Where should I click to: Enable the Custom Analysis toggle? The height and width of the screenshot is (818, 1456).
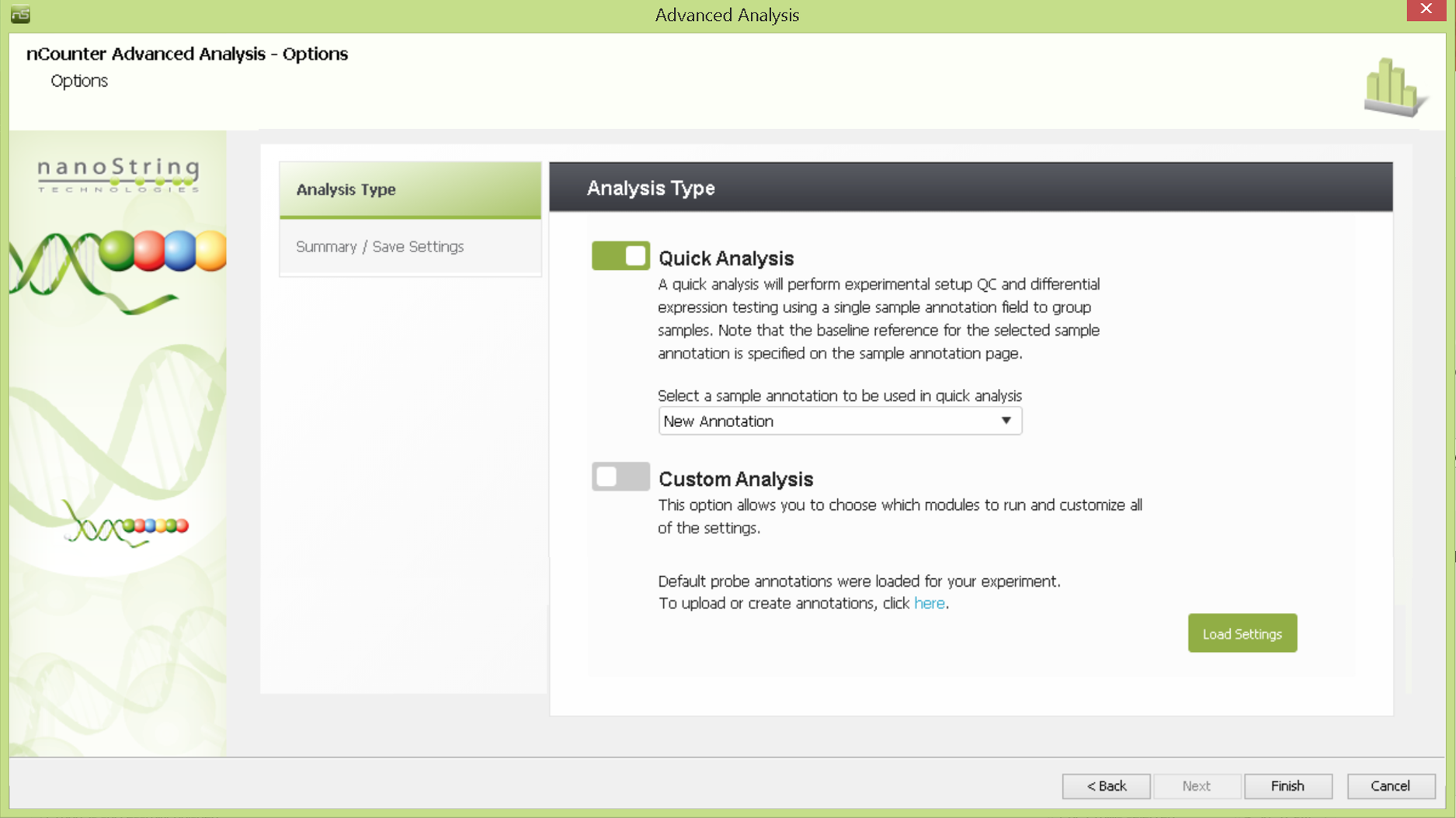click(620, 477)
